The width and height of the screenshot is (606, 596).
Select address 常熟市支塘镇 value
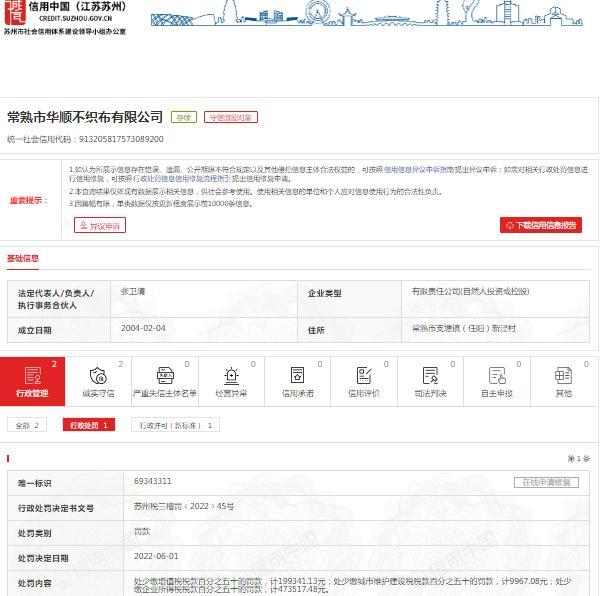click(463, 328)
